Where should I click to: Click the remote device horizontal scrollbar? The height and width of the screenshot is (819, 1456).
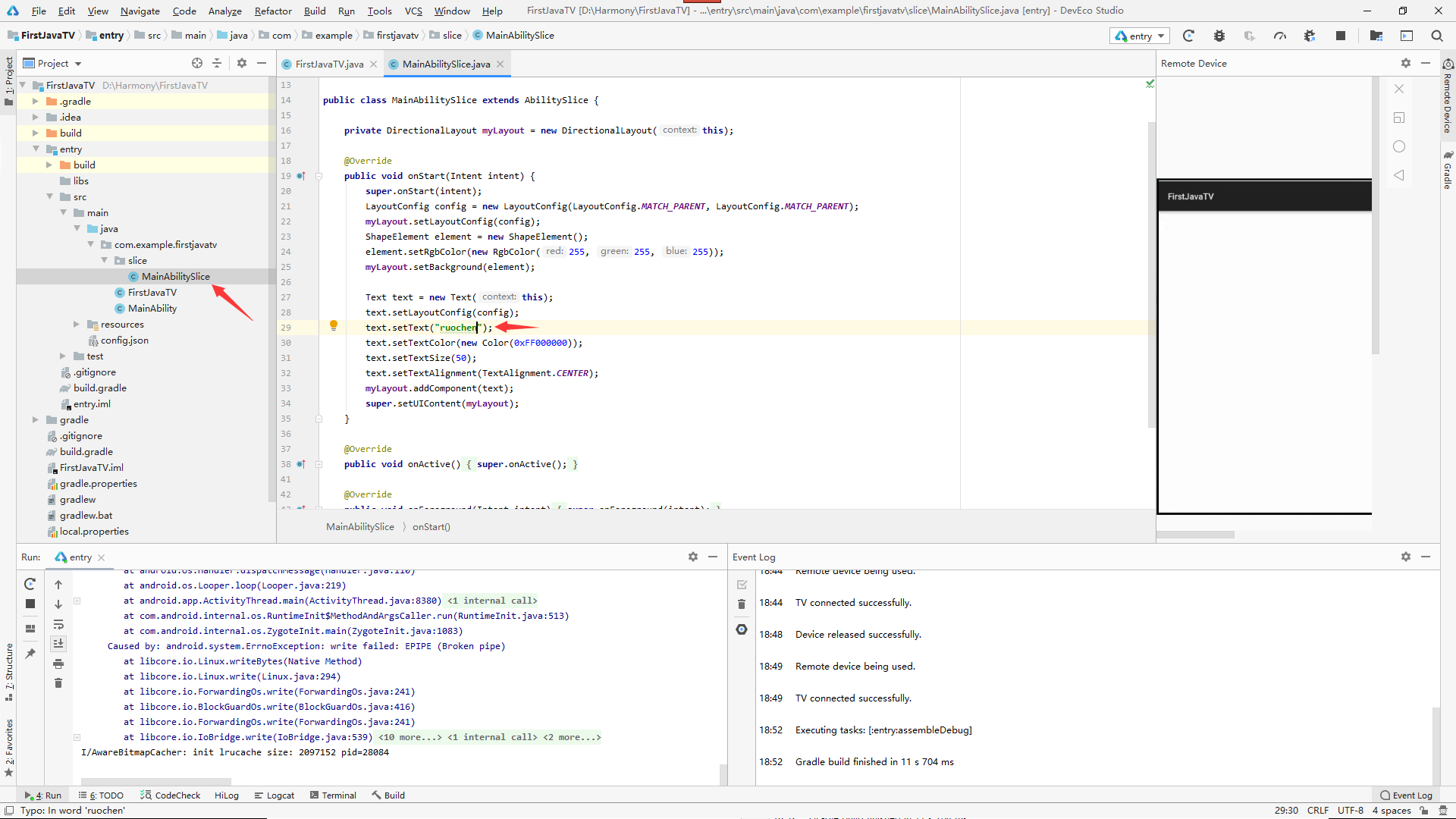coord(1196,535)
